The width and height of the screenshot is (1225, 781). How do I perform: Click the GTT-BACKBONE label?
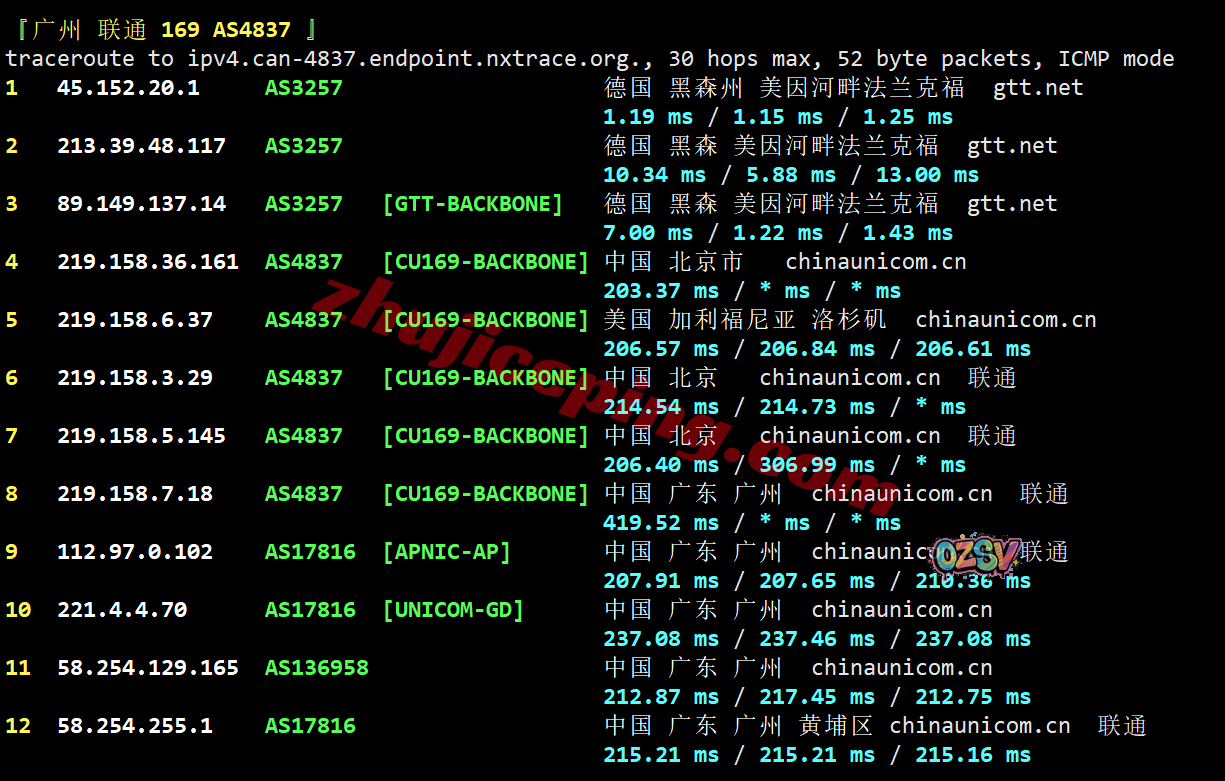click(472, 204)
